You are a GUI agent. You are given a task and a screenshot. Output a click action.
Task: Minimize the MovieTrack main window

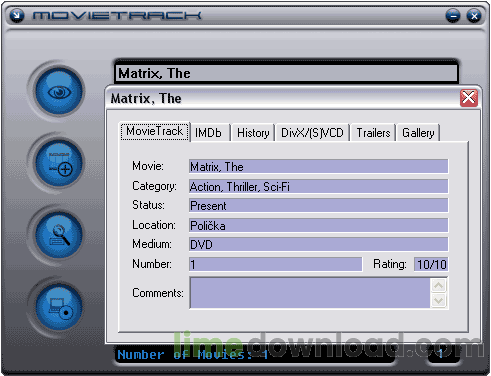click(452, 16)
